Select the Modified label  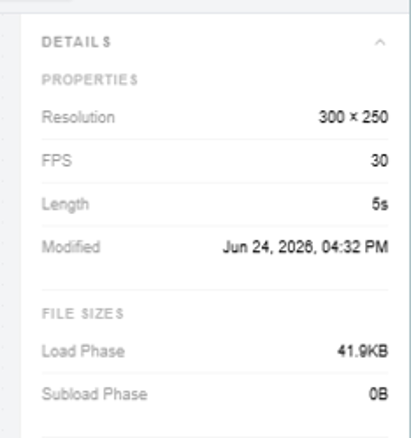click(71, 247)
